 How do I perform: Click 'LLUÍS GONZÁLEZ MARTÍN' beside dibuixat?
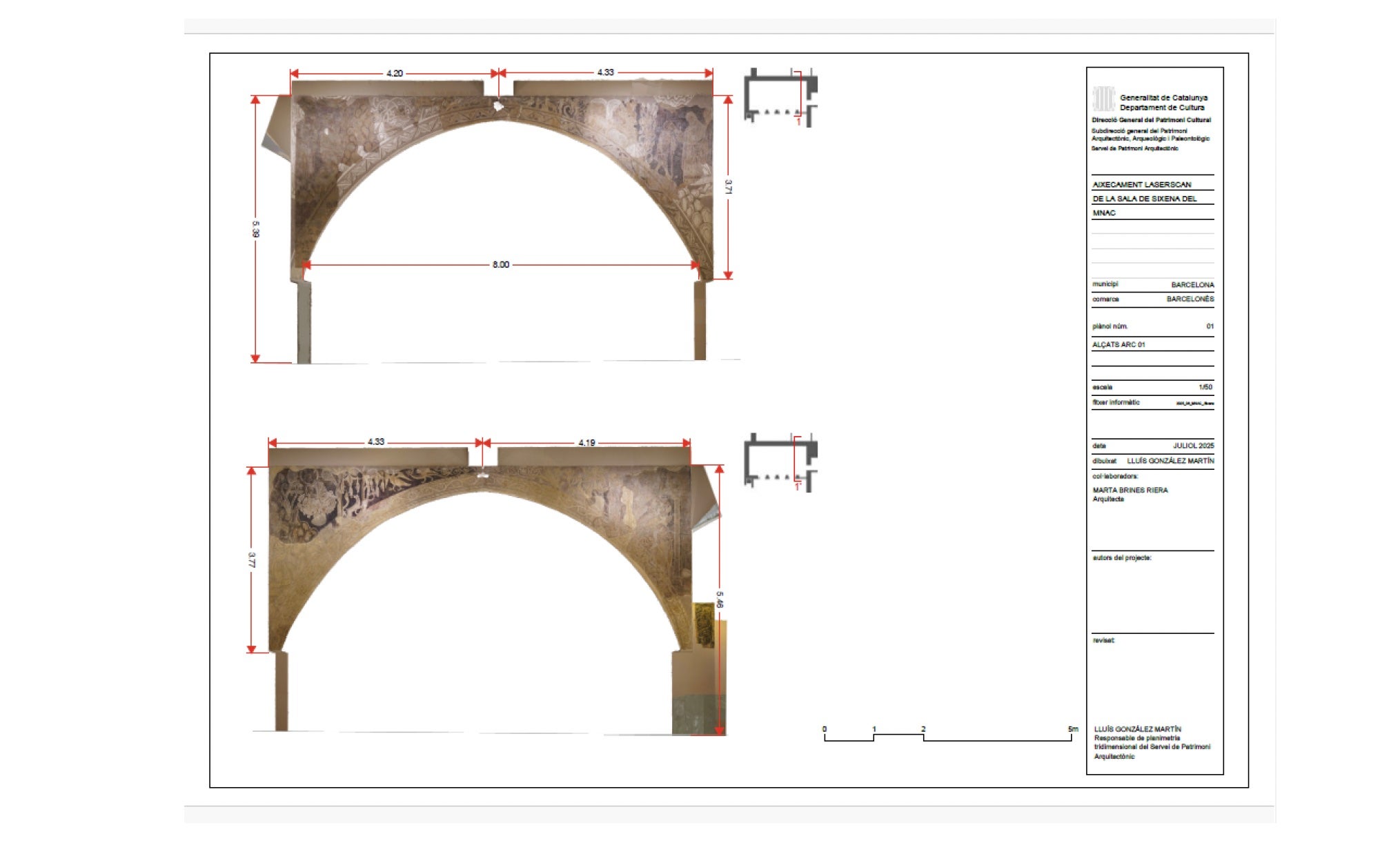click(1171, 461)
